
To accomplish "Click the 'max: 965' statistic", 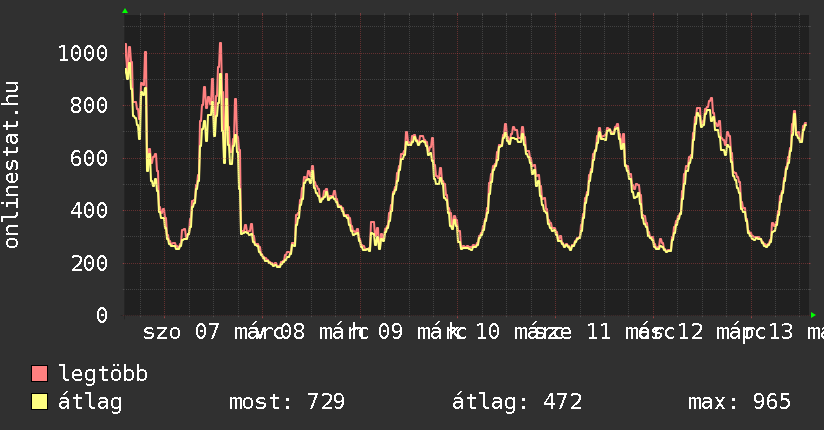I will [x=739, y=402].
